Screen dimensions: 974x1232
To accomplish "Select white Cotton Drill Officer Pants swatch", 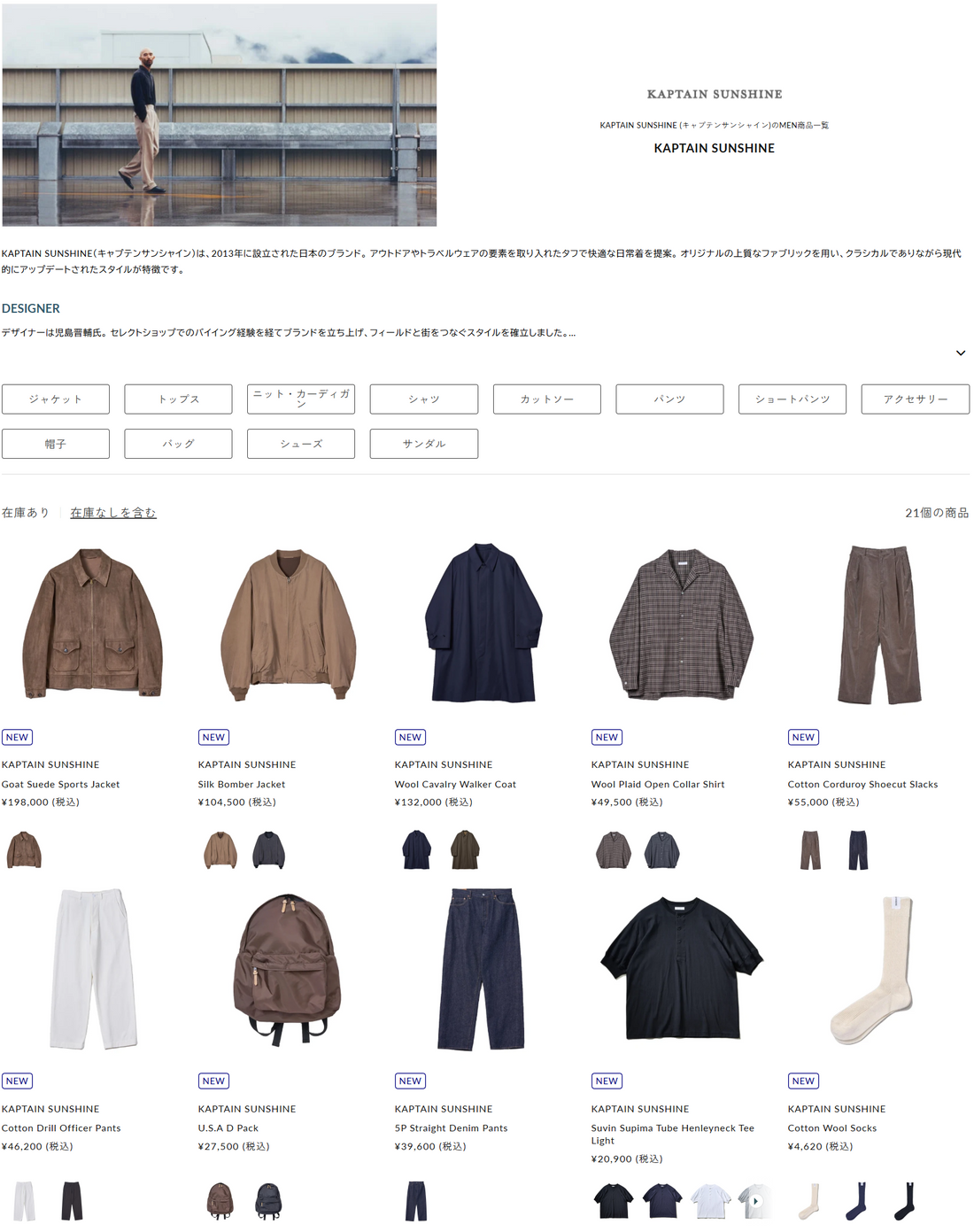I will 24,1201.
